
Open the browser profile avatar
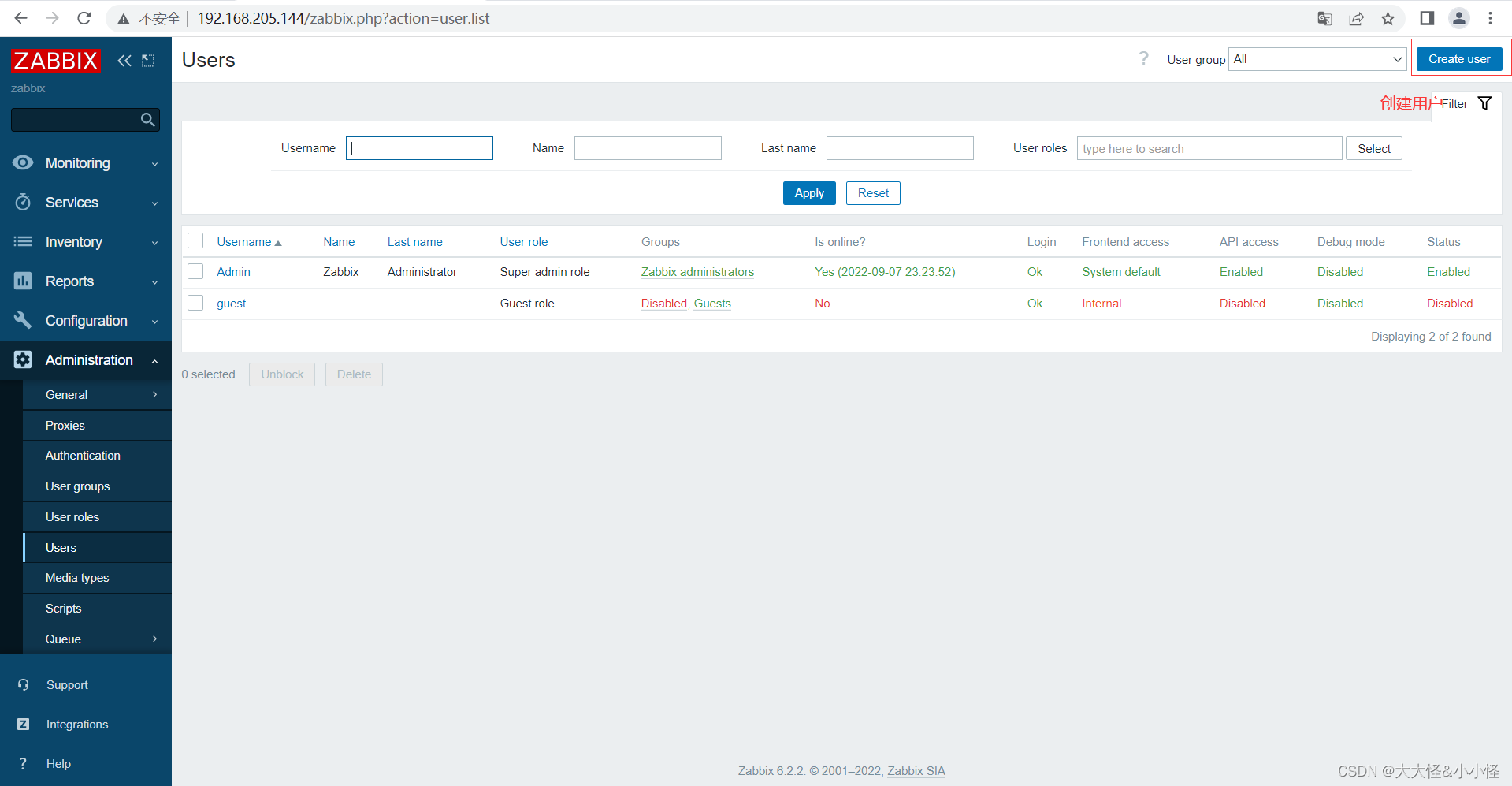click(1459, 18)
